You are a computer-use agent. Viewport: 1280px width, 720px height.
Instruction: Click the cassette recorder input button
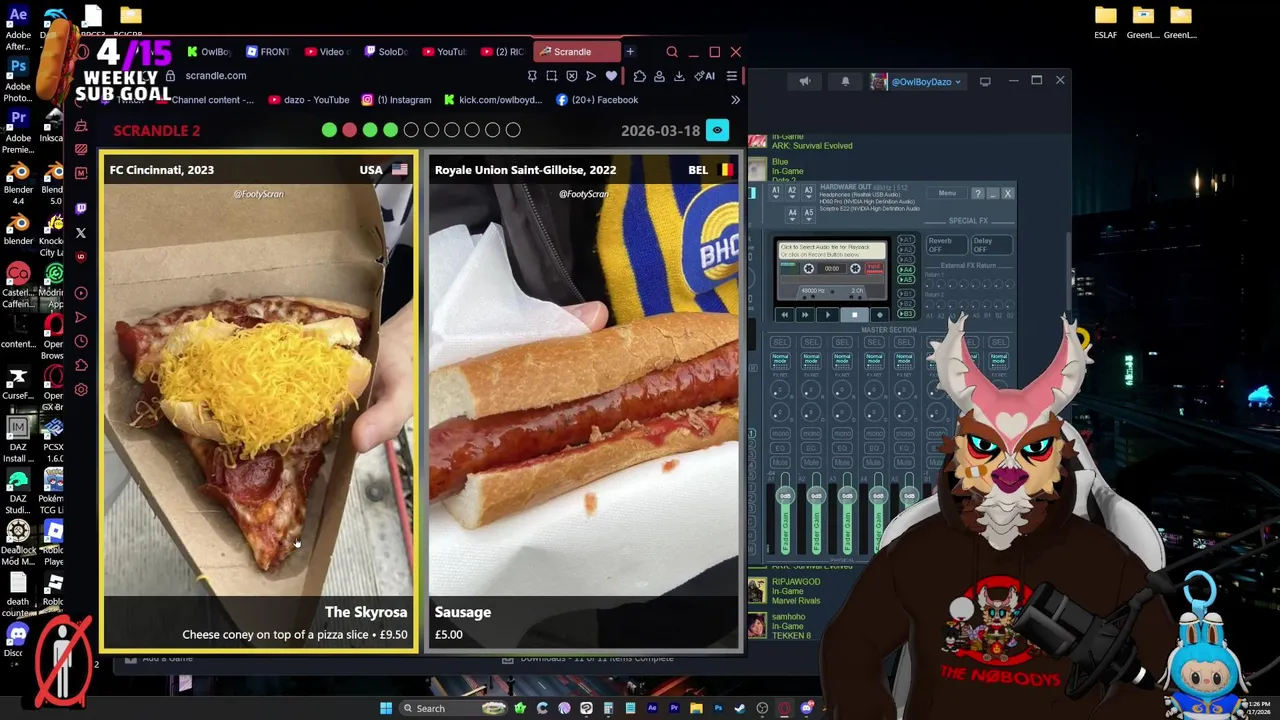[x=874, y=268]
